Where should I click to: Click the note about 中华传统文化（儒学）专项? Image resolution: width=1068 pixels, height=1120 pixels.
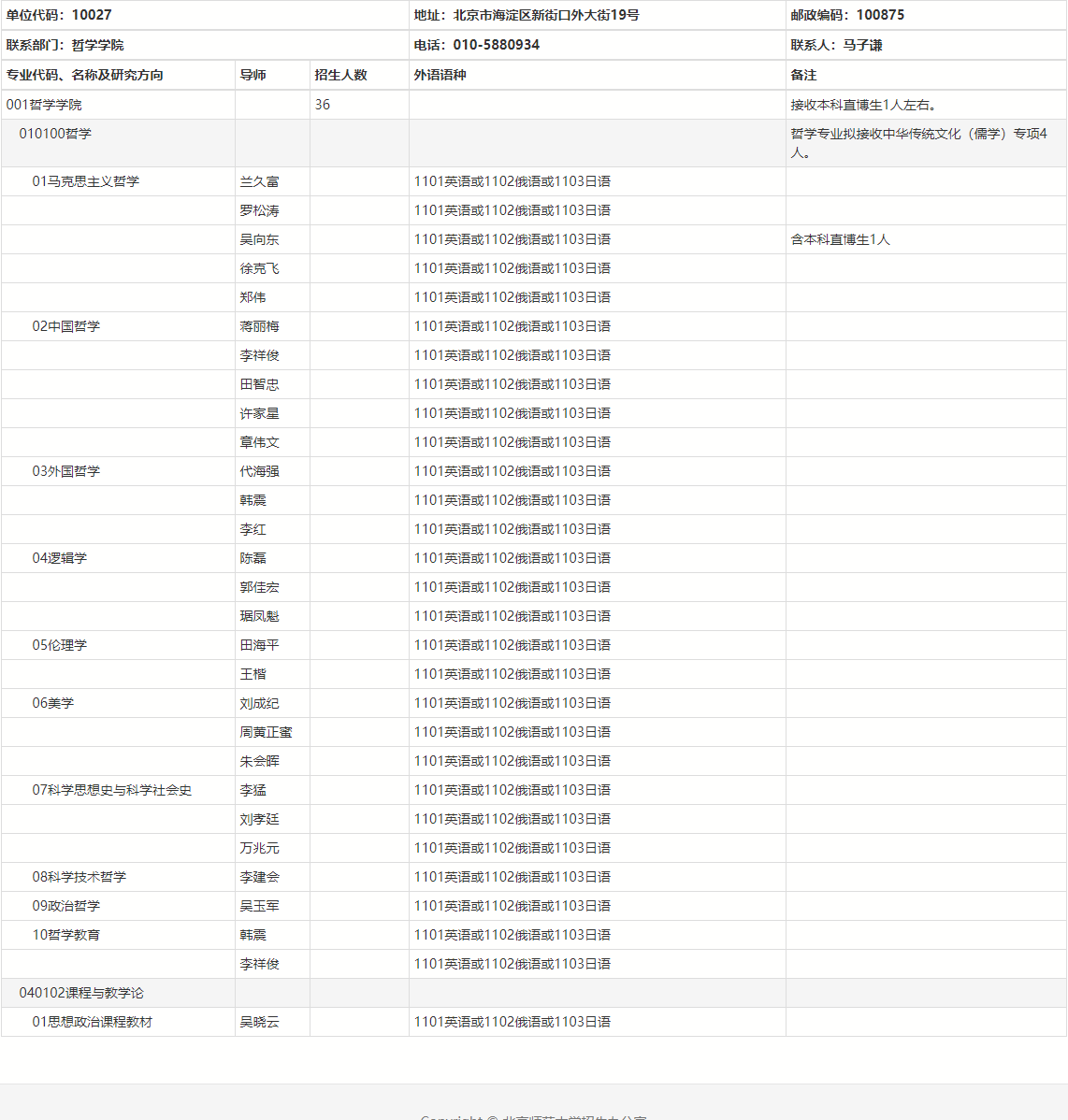coord(918,143)
